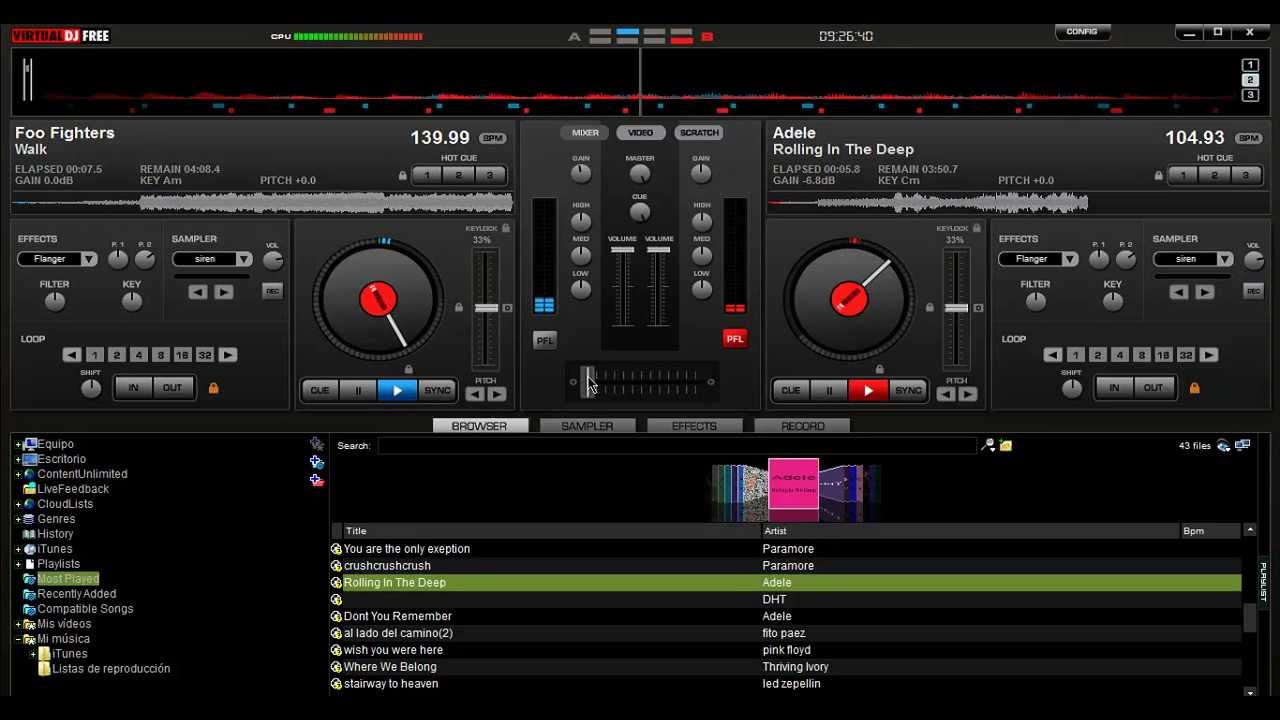1280x720 pixels.
Task: Click the left deck BPM tap button
Action: (493, 138)
